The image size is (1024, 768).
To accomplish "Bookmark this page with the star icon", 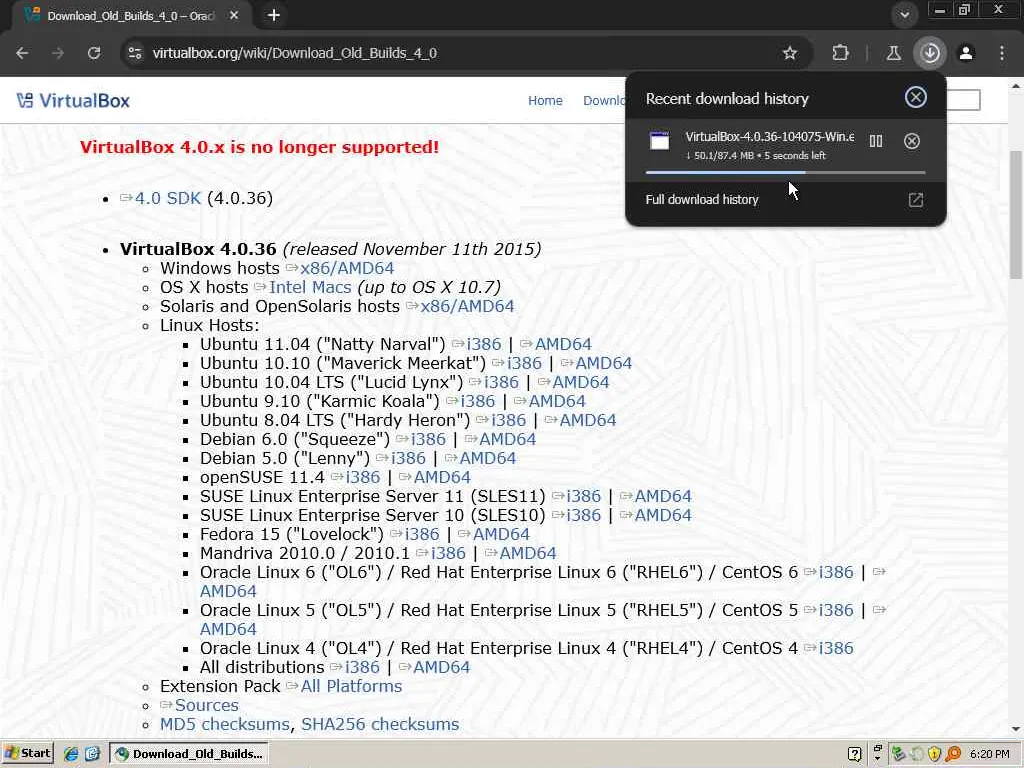I will [790, 53].
